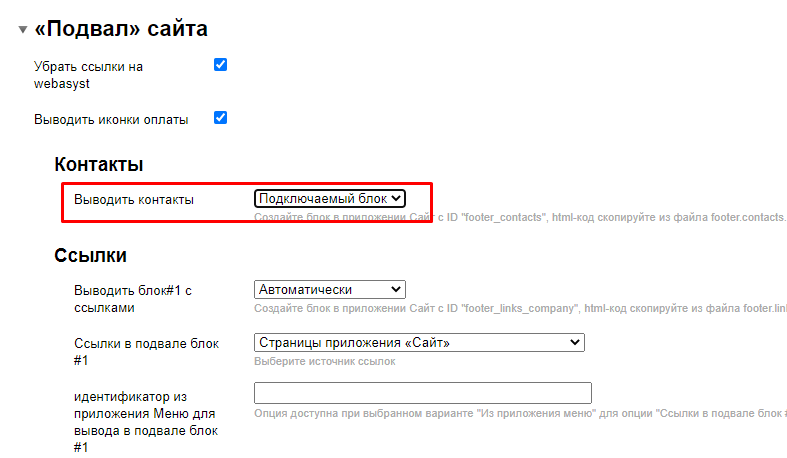The height and width of the screenshot is (458, 787).
Task: Click the "Контакты" subsection heading
Action: click(x=99, y=164)
